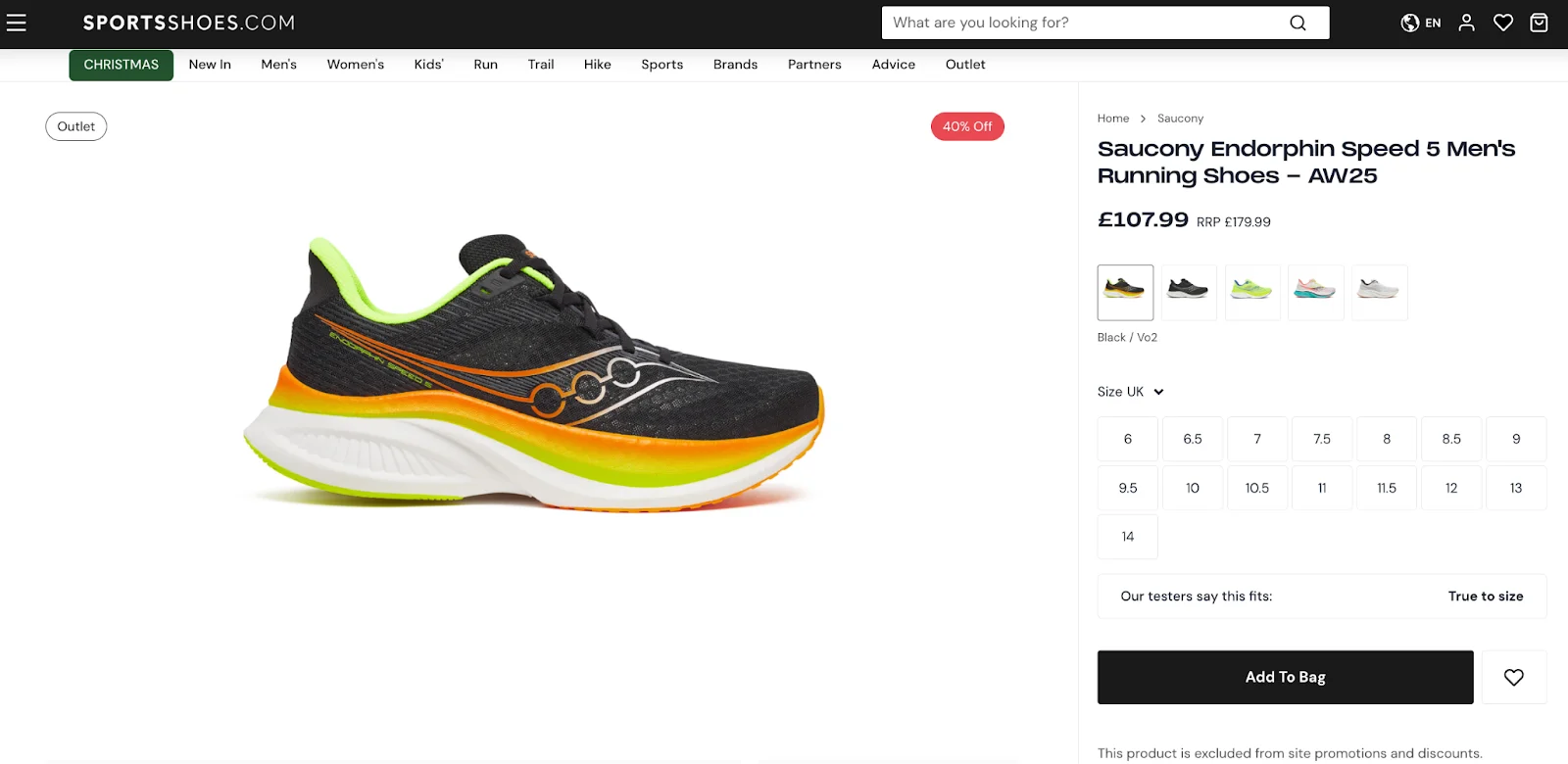Select the grey shoe colour swatch

pyautogui.click(x=1380, y=292)
